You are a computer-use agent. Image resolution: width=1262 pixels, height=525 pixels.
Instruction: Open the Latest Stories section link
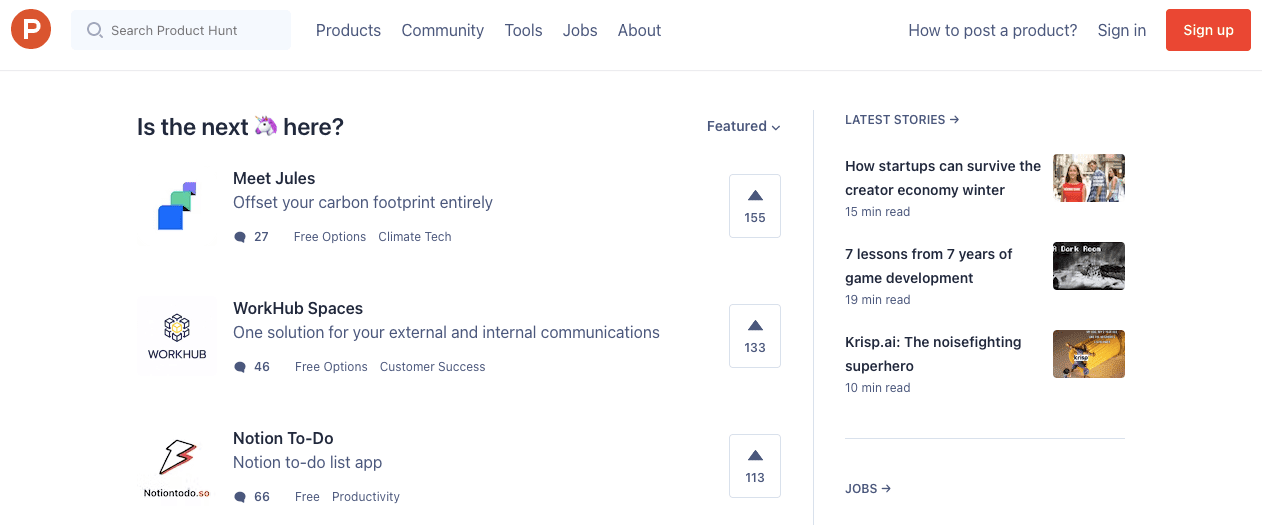(x=902, y=119)
